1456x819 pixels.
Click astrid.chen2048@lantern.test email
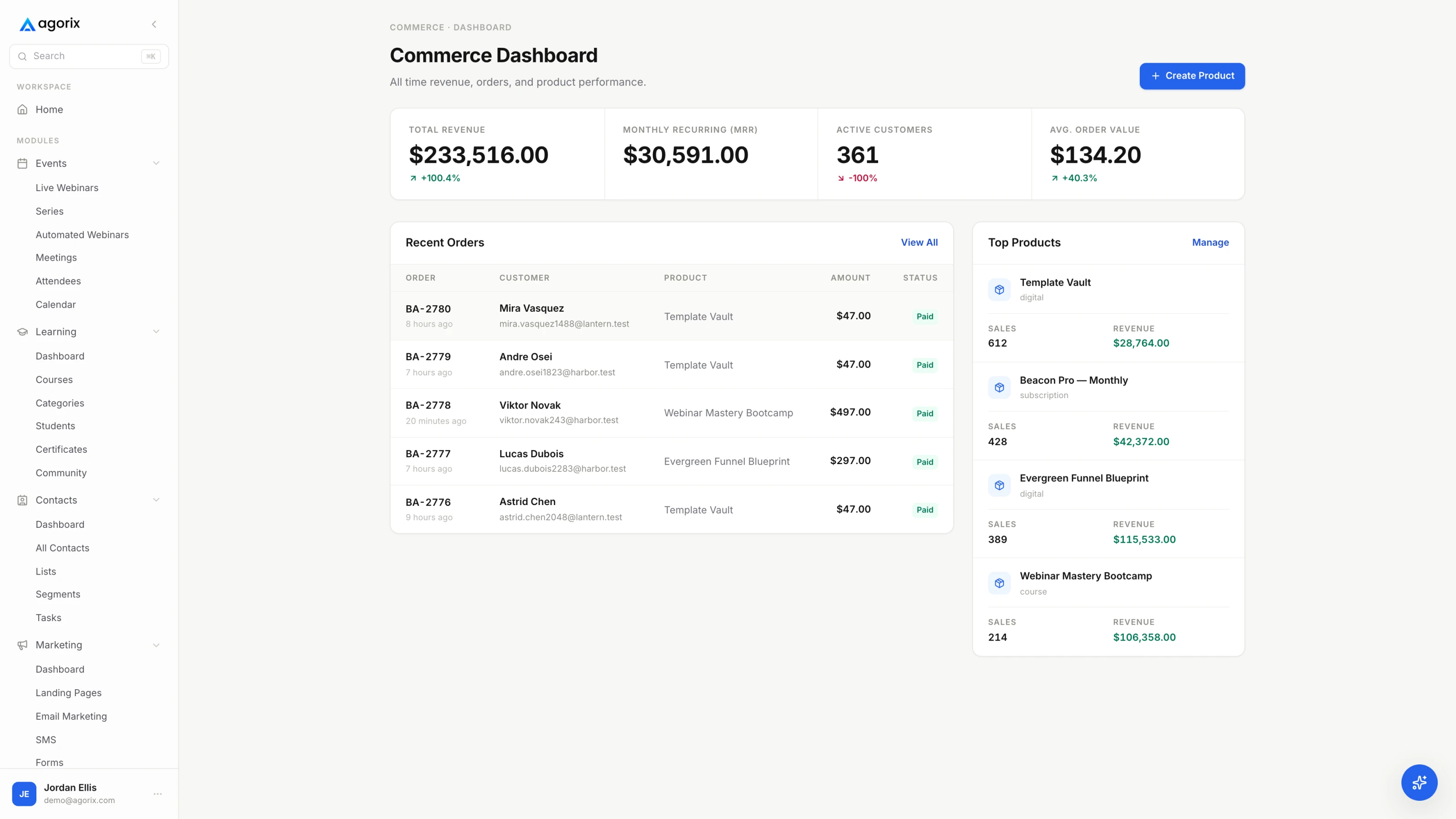pyautogui.click(x=560, y=517)
